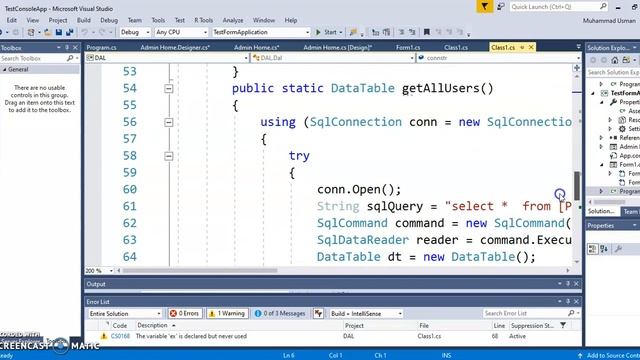Collapse the getAllUsers method at line 54

pyautogui.click(x=169, y=89)
